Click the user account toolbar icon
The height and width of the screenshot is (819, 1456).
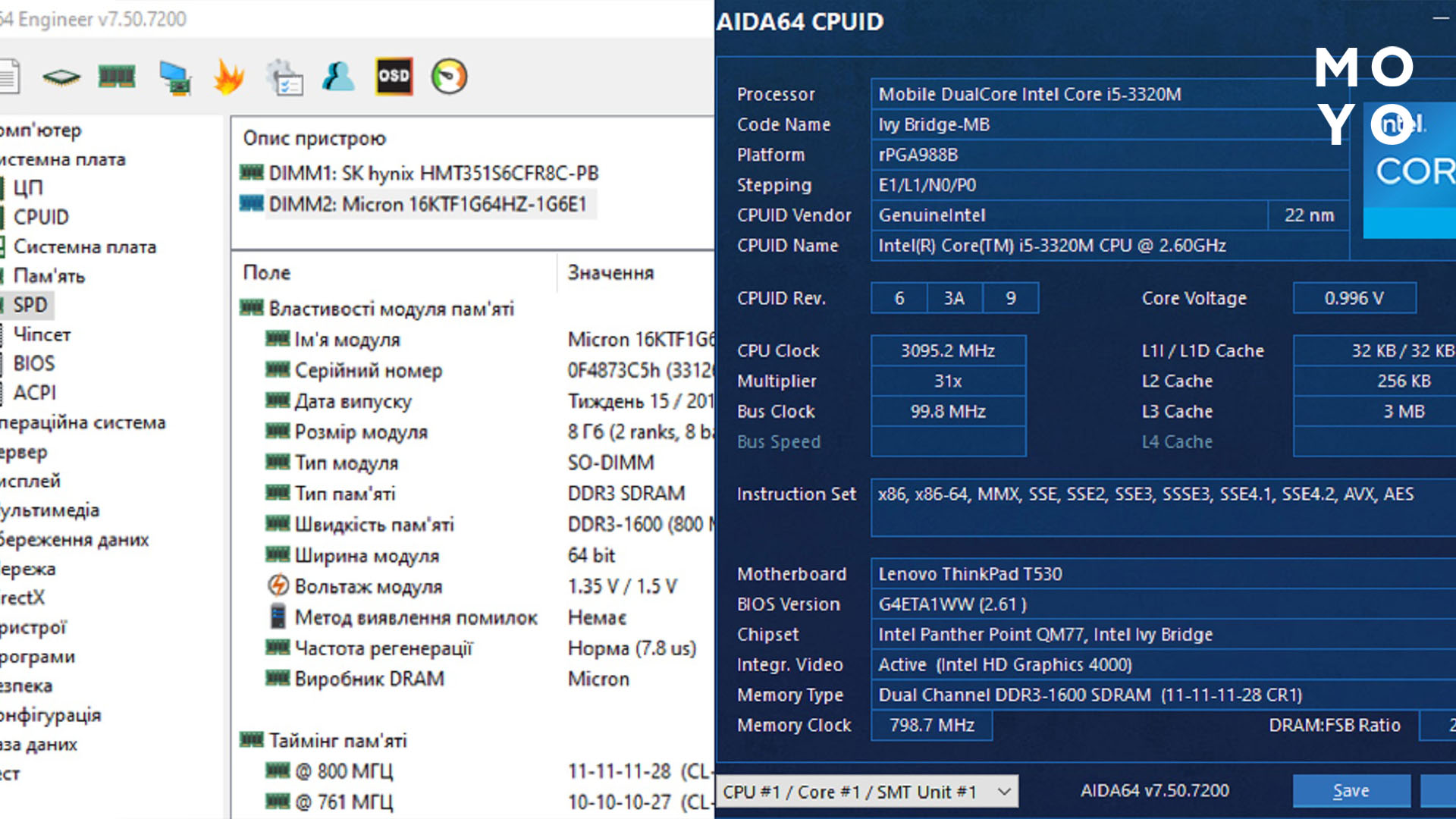tap(338, 77)
